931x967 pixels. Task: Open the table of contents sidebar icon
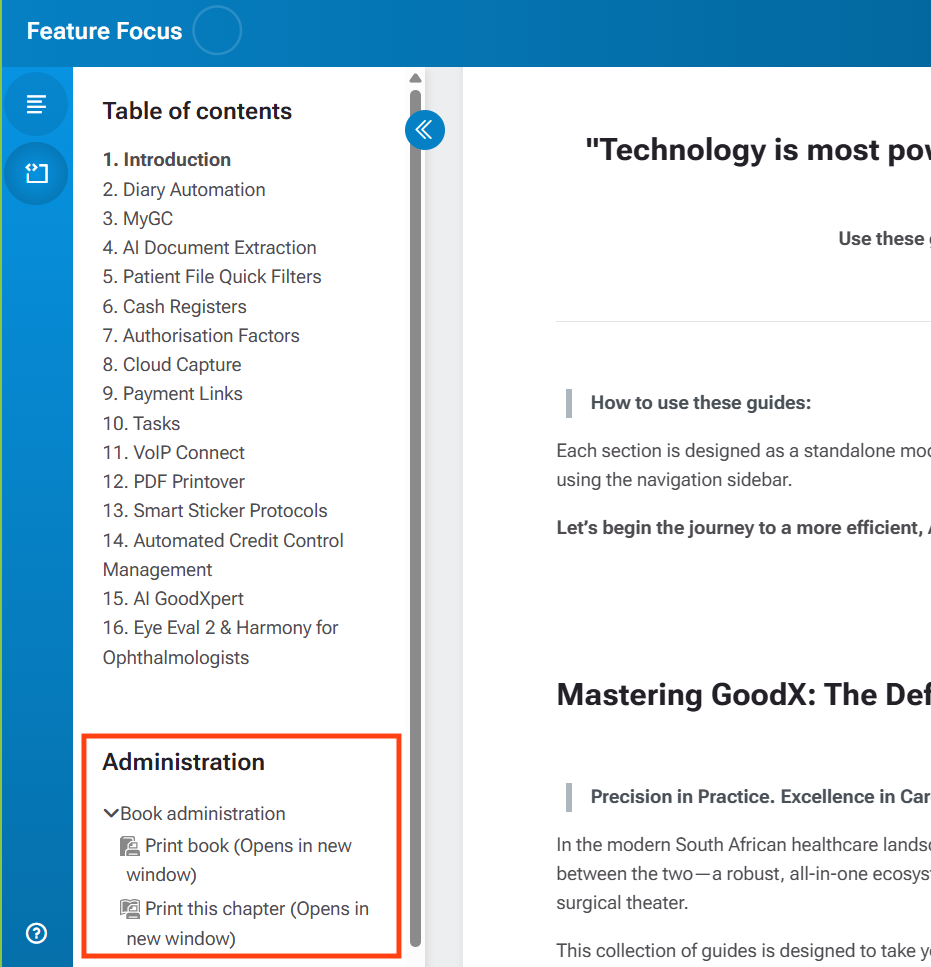pos(36,104)
